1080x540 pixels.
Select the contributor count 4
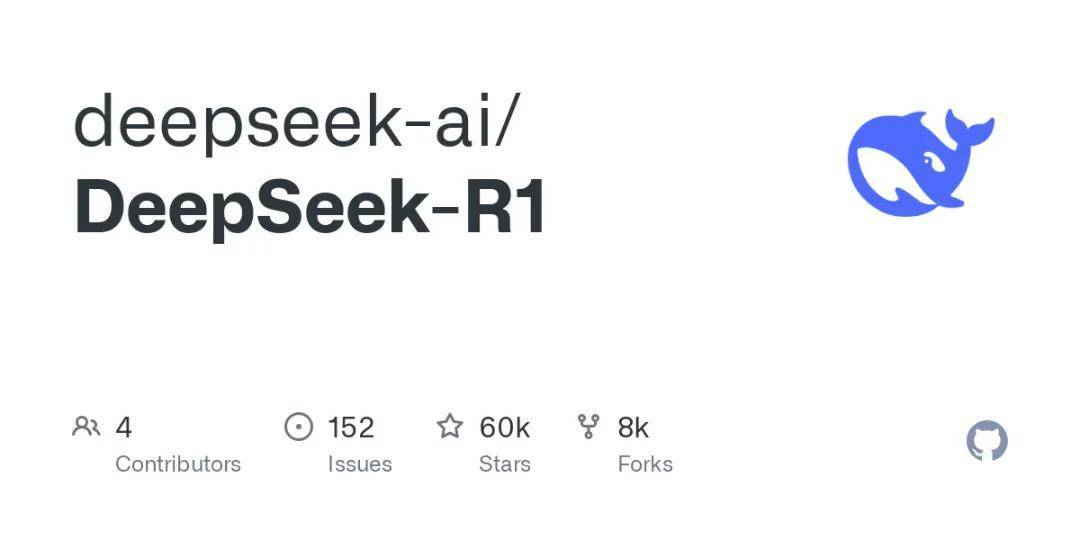pyautogui.click(x=123, y=428)
